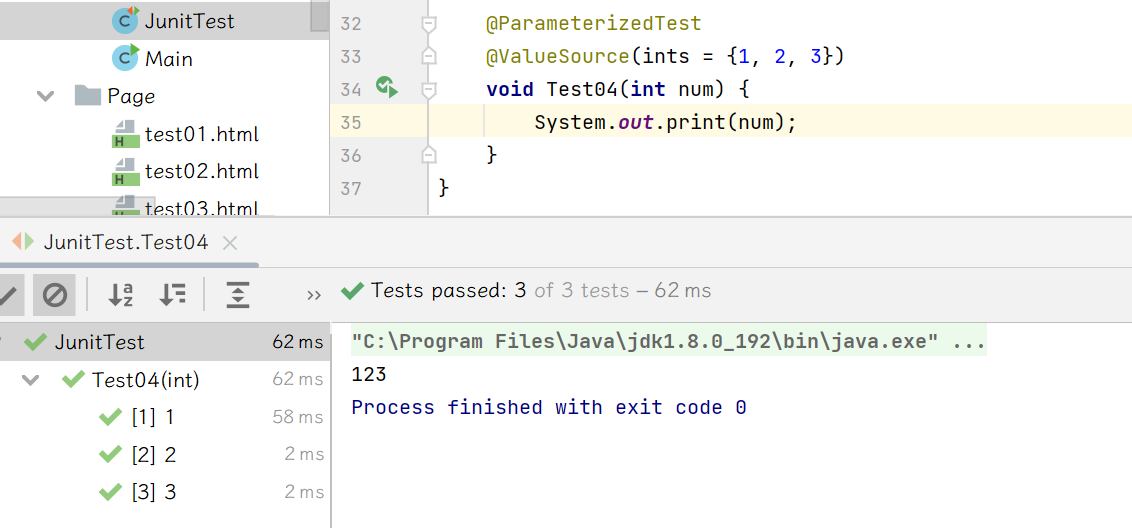The height and width of the screenshot is (528, 1132).
Task: Sort tests by duration
Action: tap(173, 295)
